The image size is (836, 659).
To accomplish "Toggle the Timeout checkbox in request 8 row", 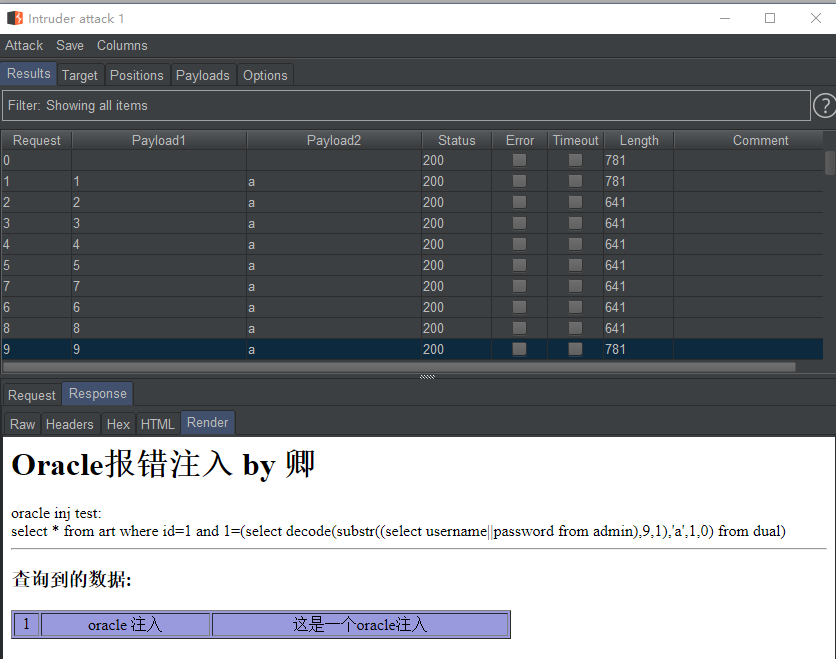I will [x=575, y=328].
